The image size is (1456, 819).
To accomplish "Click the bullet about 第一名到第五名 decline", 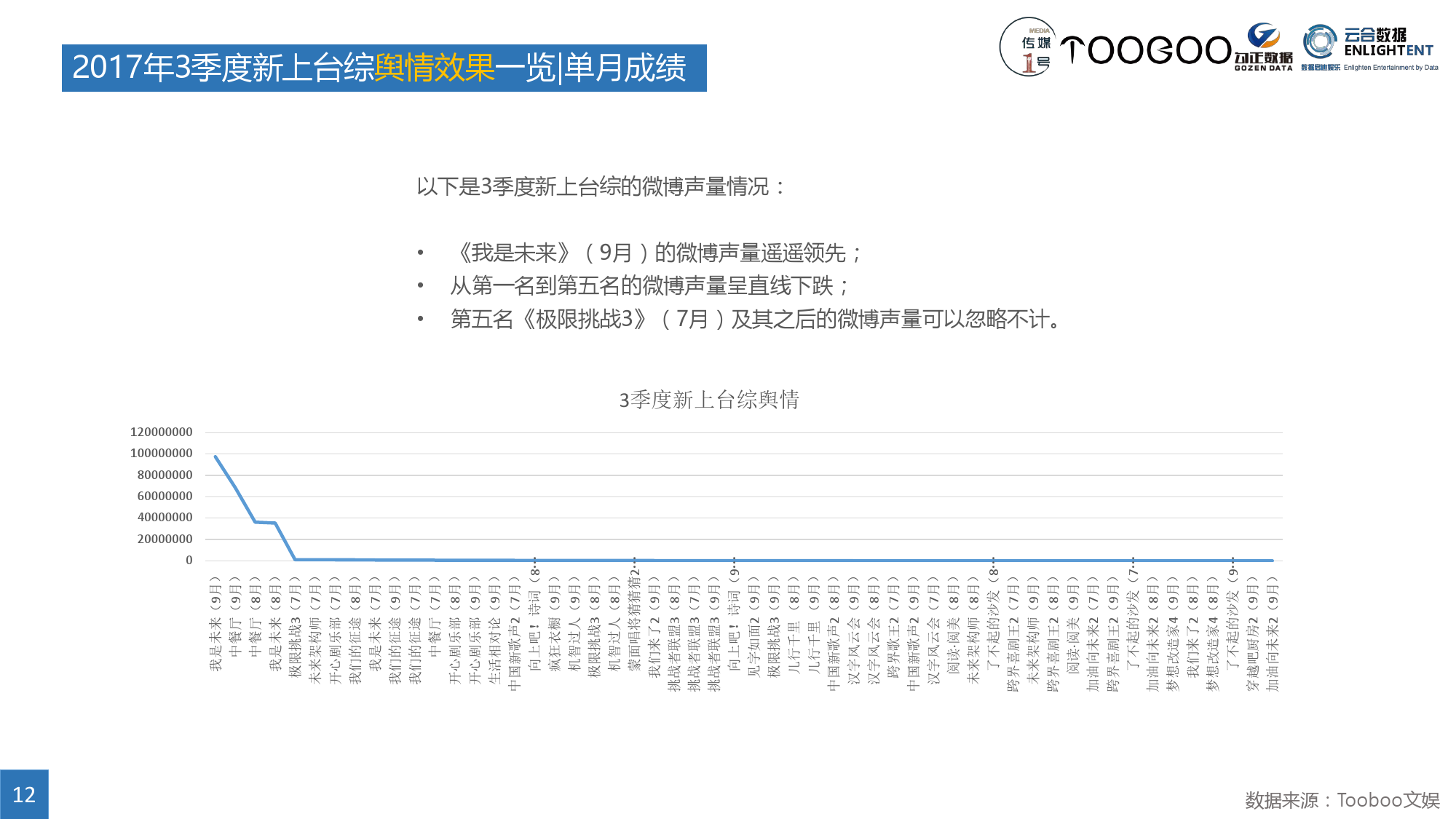I will [x=648, y=286].
